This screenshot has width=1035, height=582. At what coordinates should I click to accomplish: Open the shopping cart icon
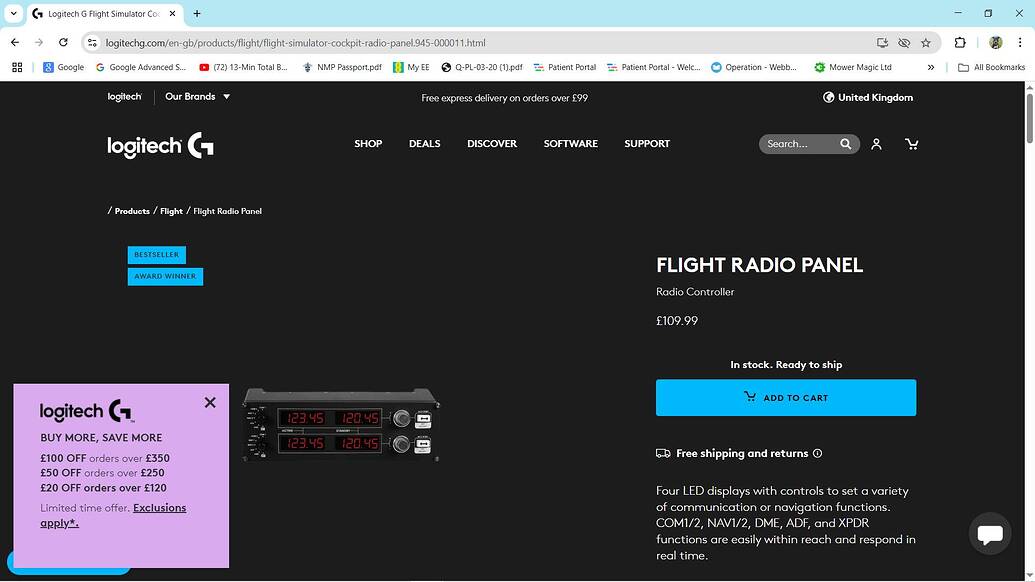(x=911, y=143)
